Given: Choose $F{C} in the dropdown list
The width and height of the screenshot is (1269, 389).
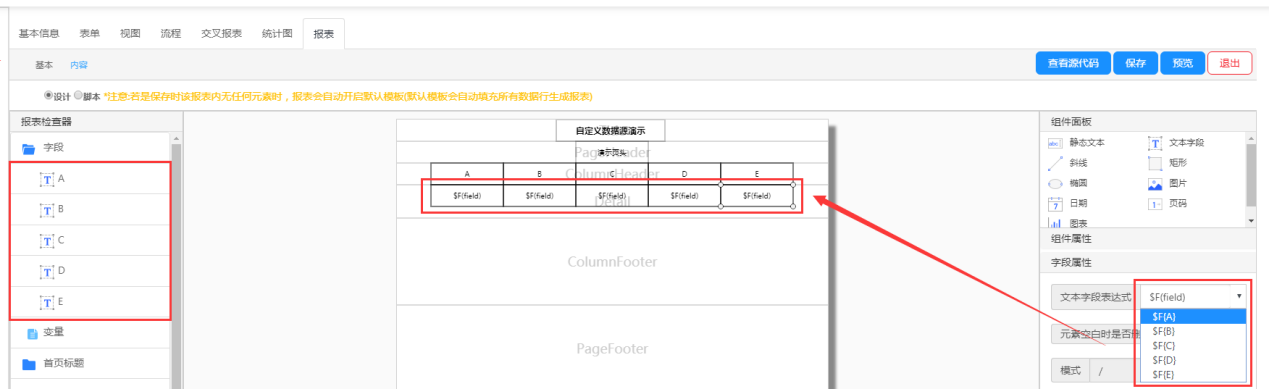Looking at the screenshot, I should (x=1192, y=345).
